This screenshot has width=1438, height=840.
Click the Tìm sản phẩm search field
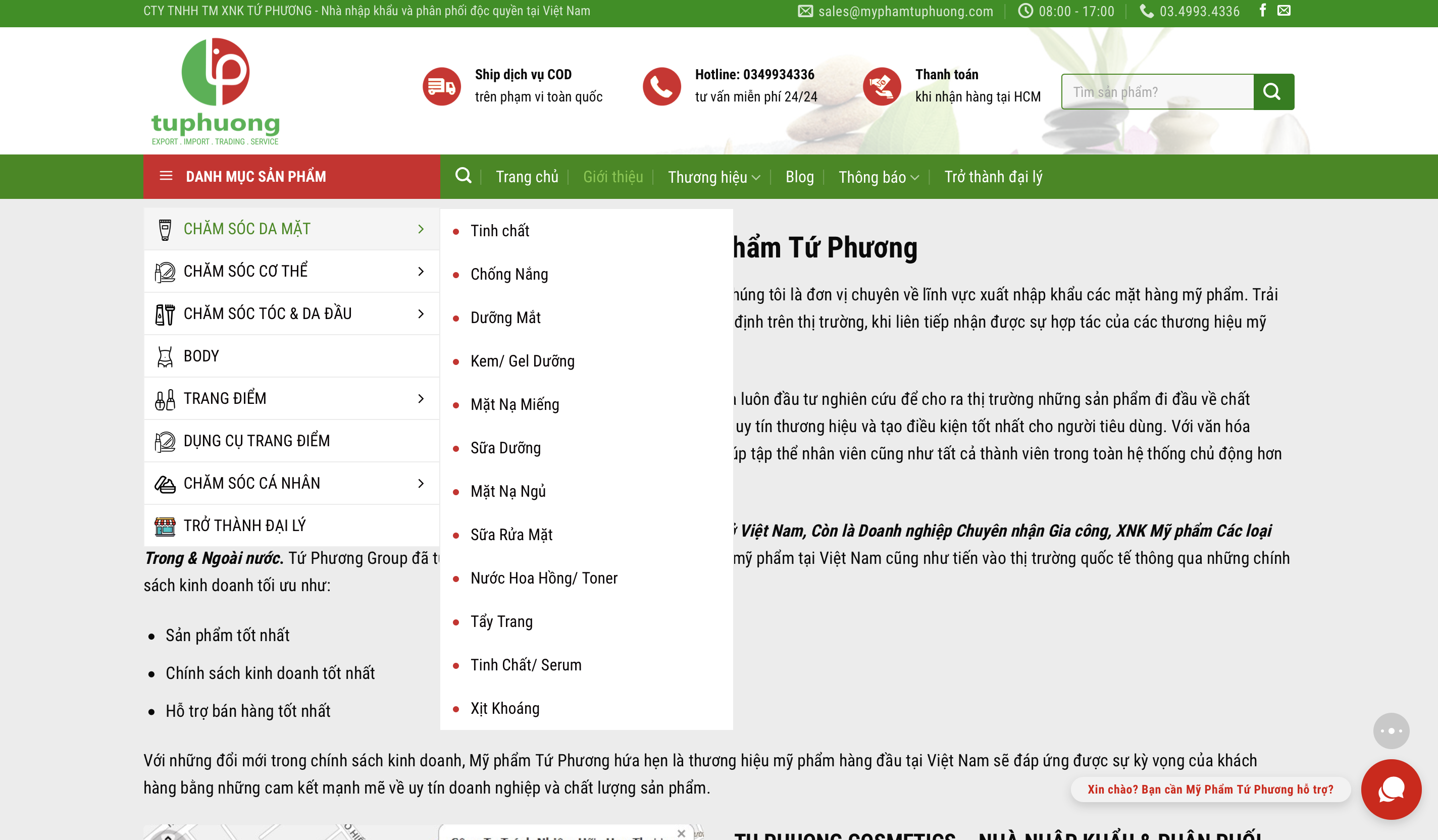click(1157, 92)
